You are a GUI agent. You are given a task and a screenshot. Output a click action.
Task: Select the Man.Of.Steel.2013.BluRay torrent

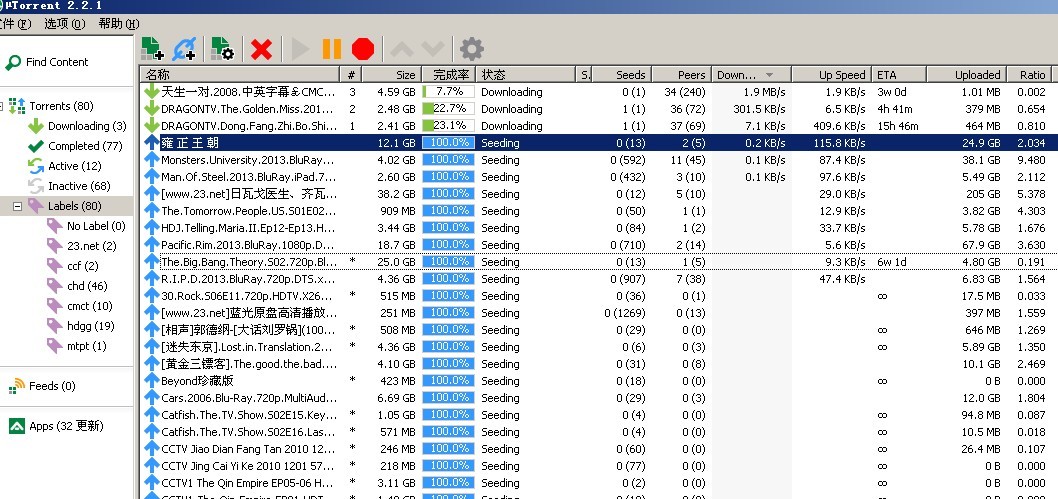click(599, 177)
